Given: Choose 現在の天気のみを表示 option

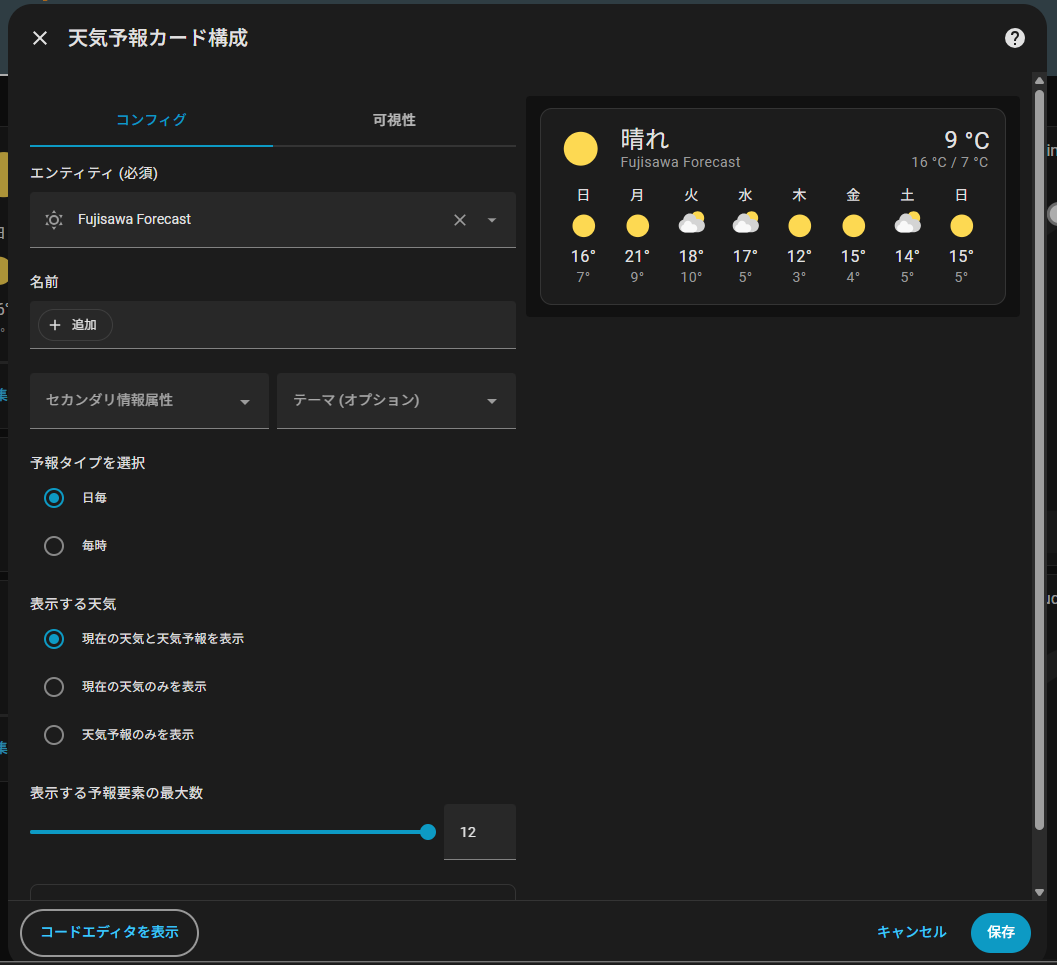Looking at the screenshot, I should [54, 687].
